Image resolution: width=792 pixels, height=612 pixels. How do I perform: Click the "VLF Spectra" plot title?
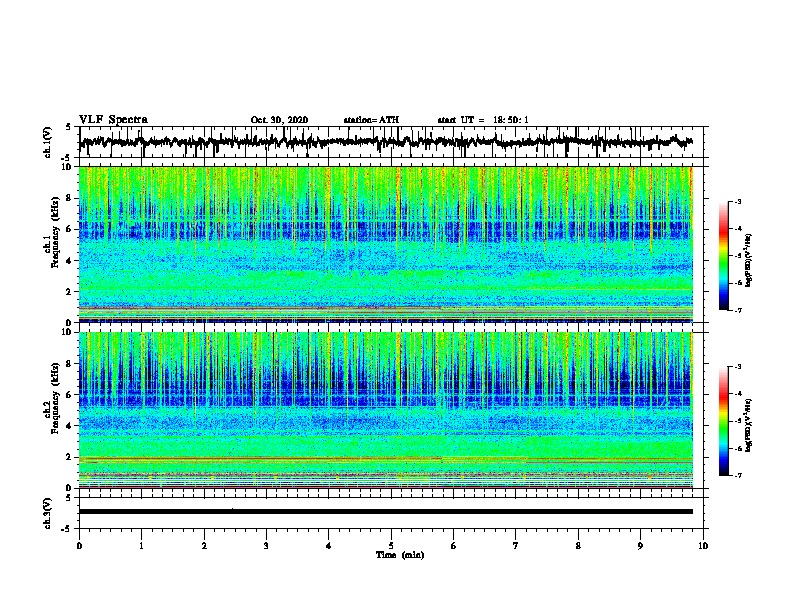[x=113, y=119]
